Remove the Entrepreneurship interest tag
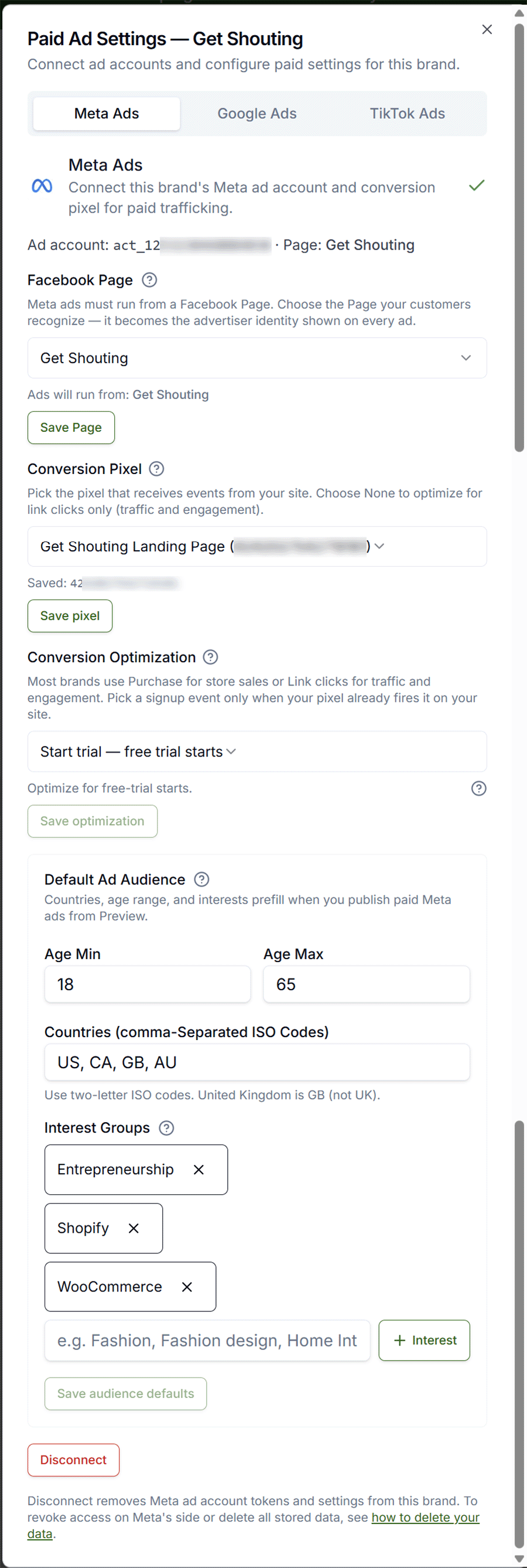This screenshot has height=1568, width=527. tap(199, 1170)
